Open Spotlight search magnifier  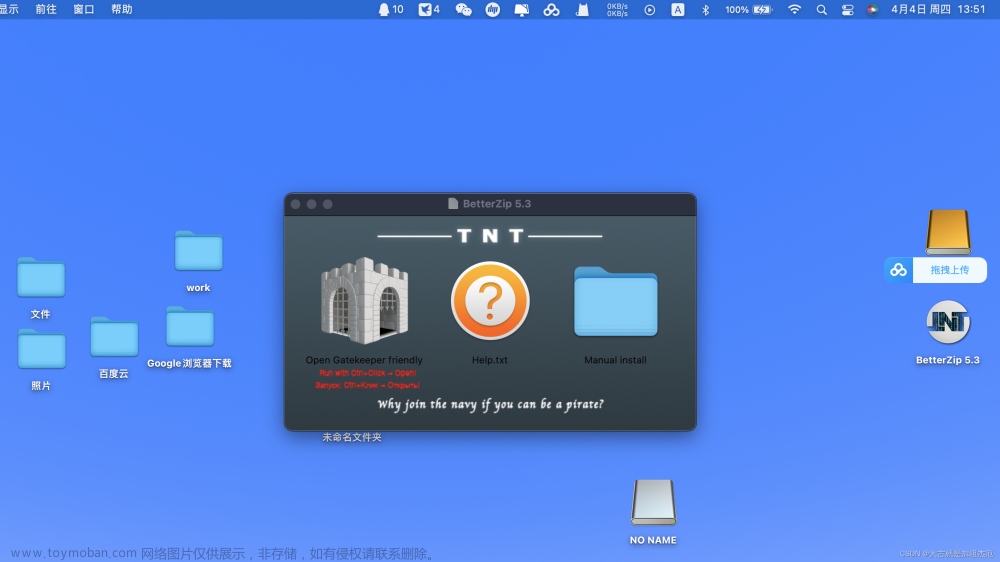click(821, 10)
